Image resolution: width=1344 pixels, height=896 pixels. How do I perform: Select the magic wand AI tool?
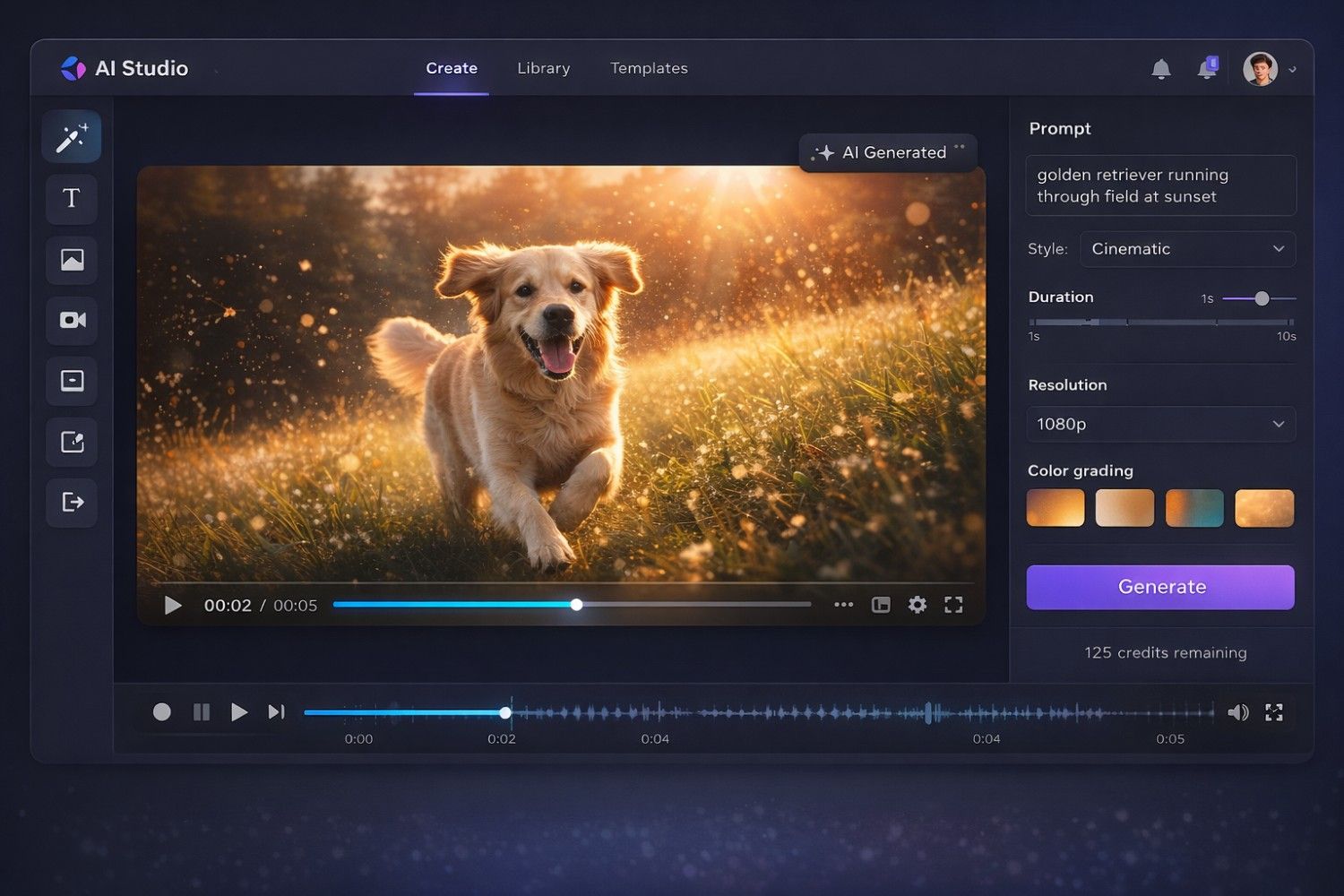(x=72, y=137)
